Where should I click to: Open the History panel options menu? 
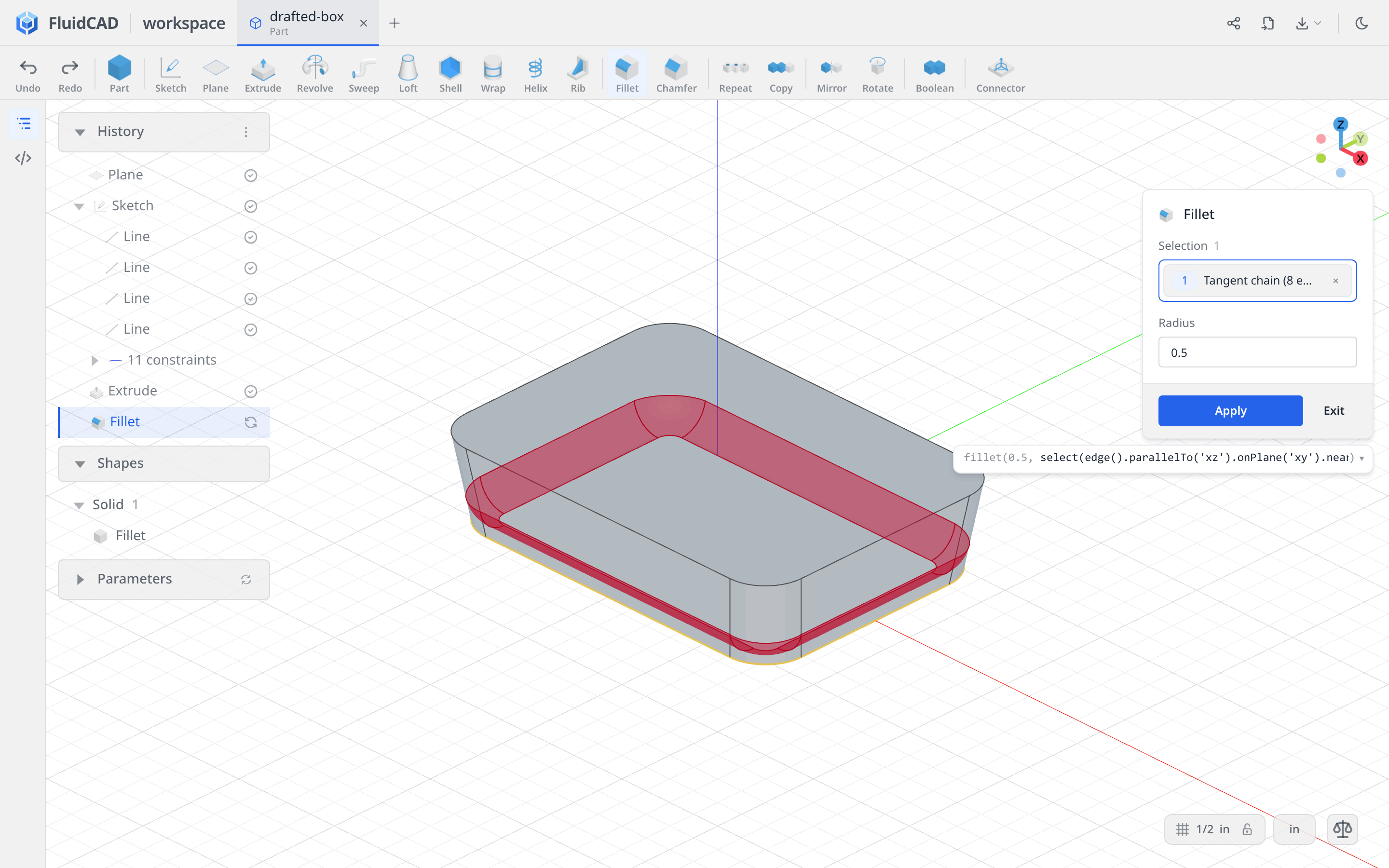245,132
